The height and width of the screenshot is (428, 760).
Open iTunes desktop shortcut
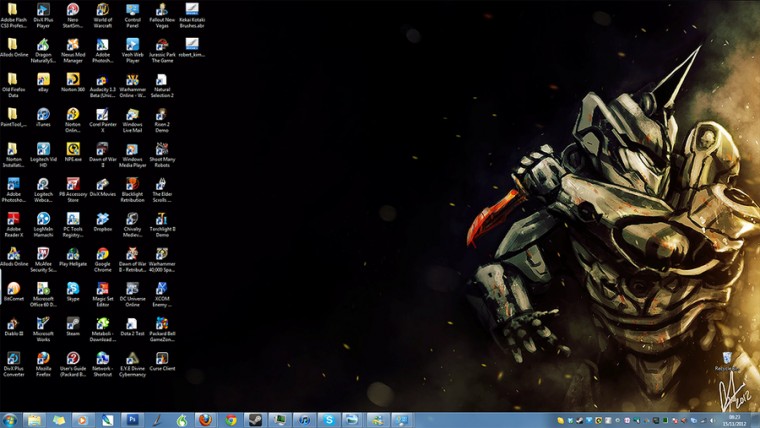pyautogui.click(x=43, y=117)
